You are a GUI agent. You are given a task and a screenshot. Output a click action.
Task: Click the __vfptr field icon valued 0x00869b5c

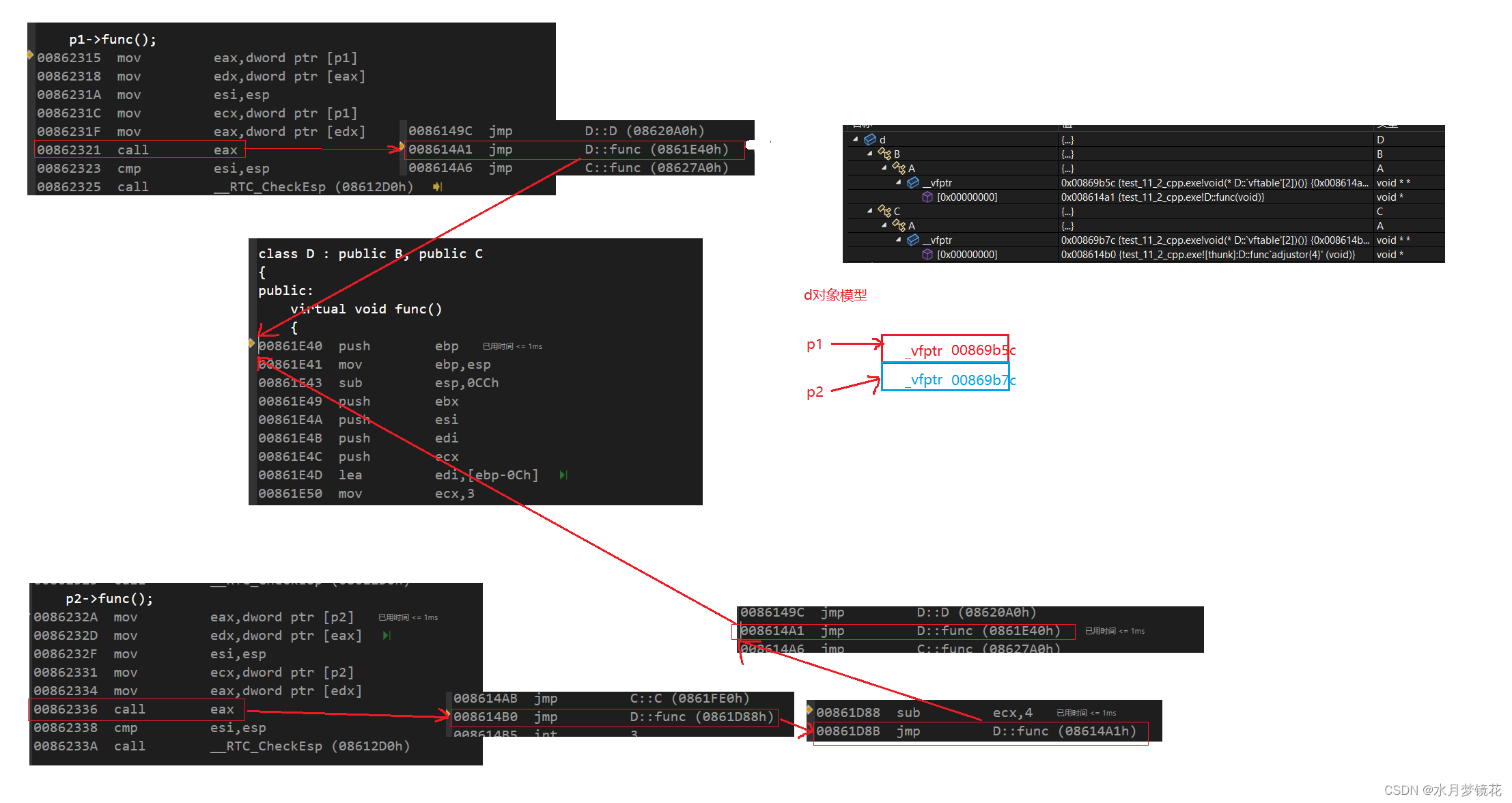(913, 182)
